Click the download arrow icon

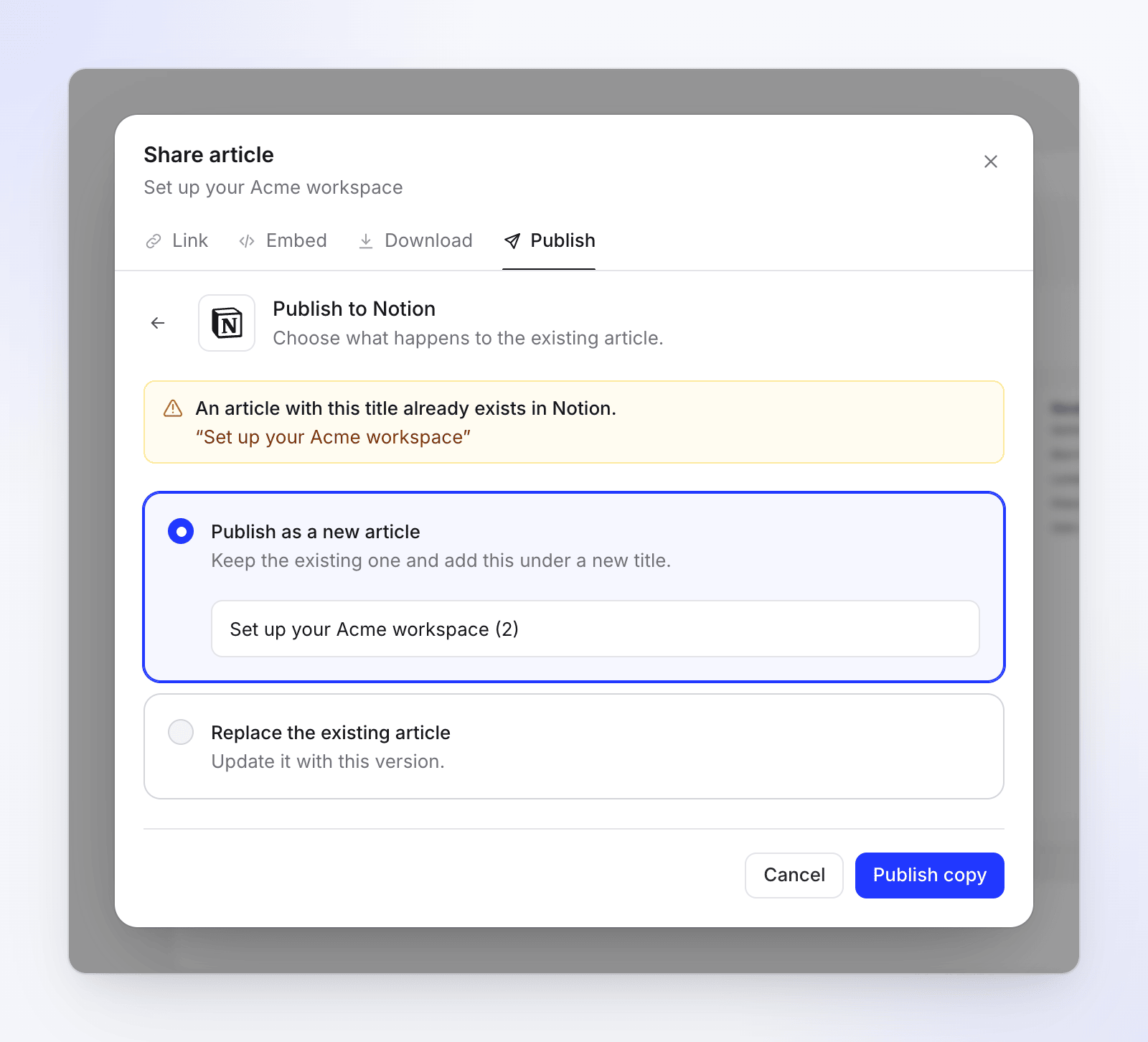366,241
